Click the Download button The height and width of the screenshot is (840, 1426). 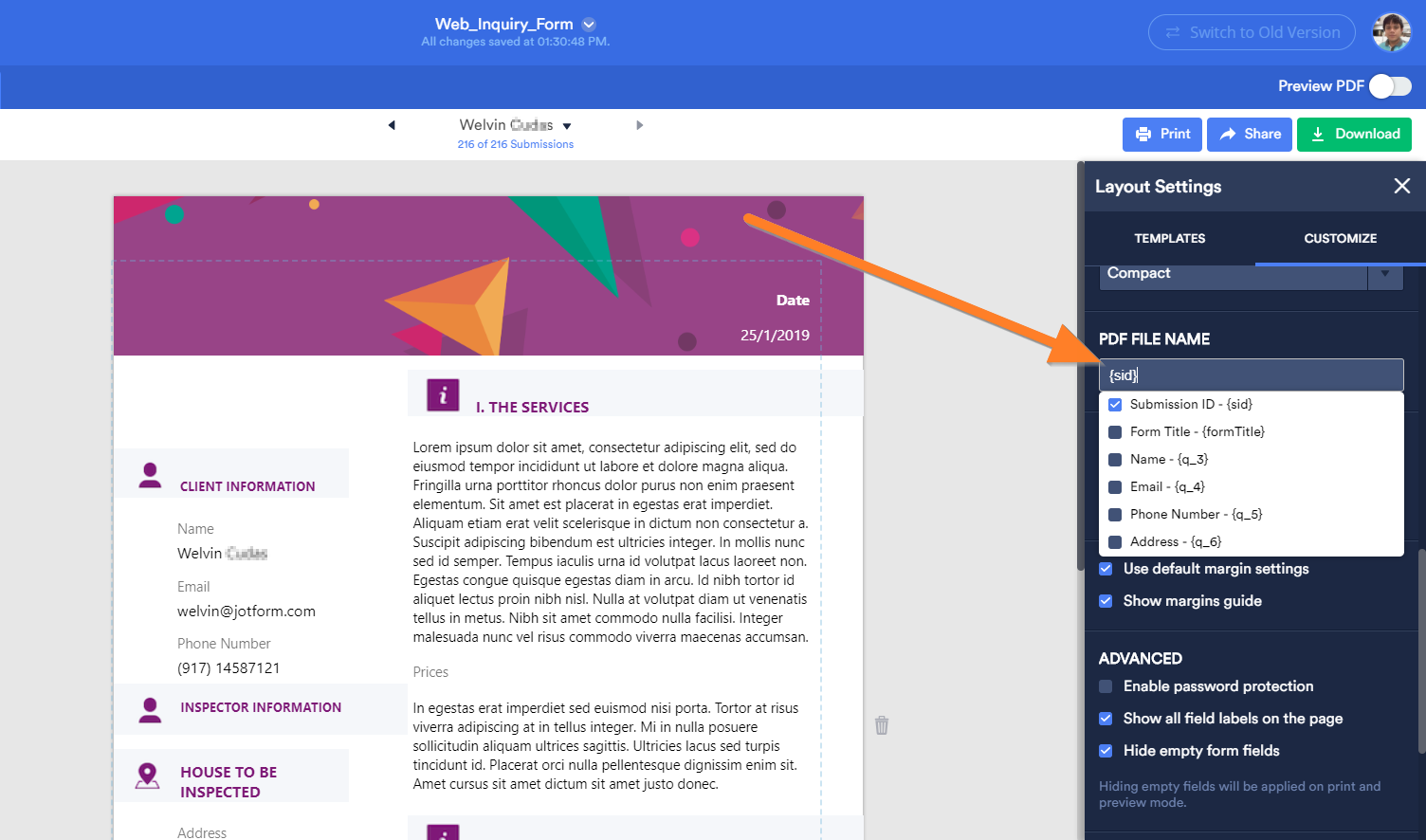point(1354,135)
